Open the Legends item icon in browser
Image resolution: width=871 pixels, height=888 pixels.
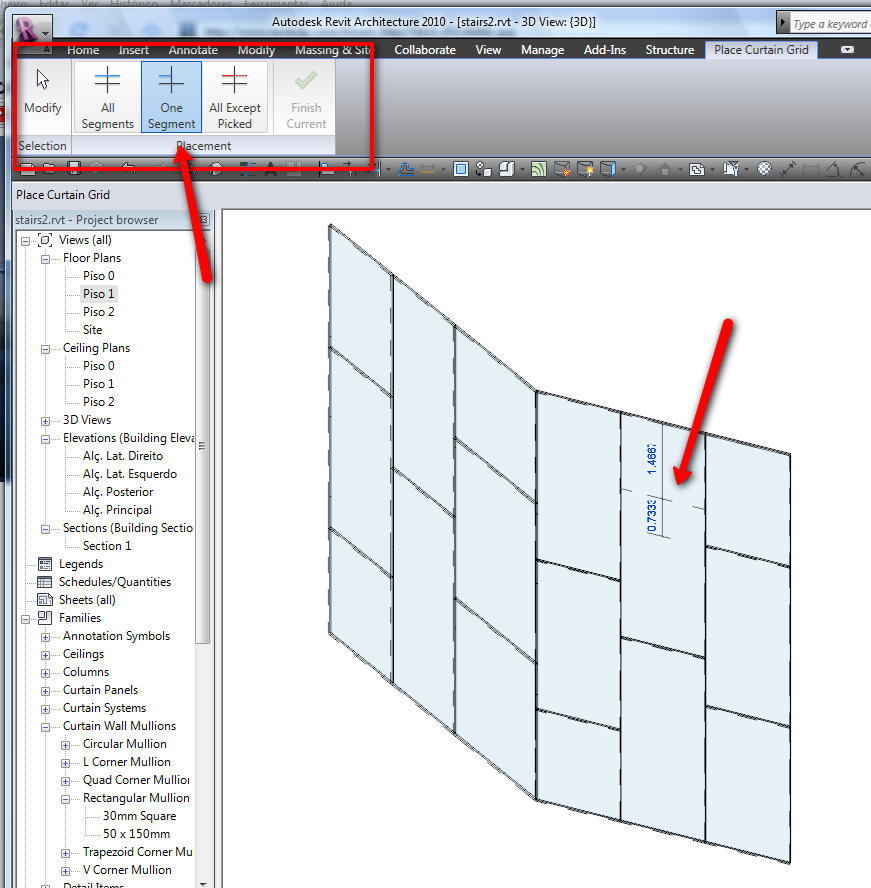click(x=45, y=564)
